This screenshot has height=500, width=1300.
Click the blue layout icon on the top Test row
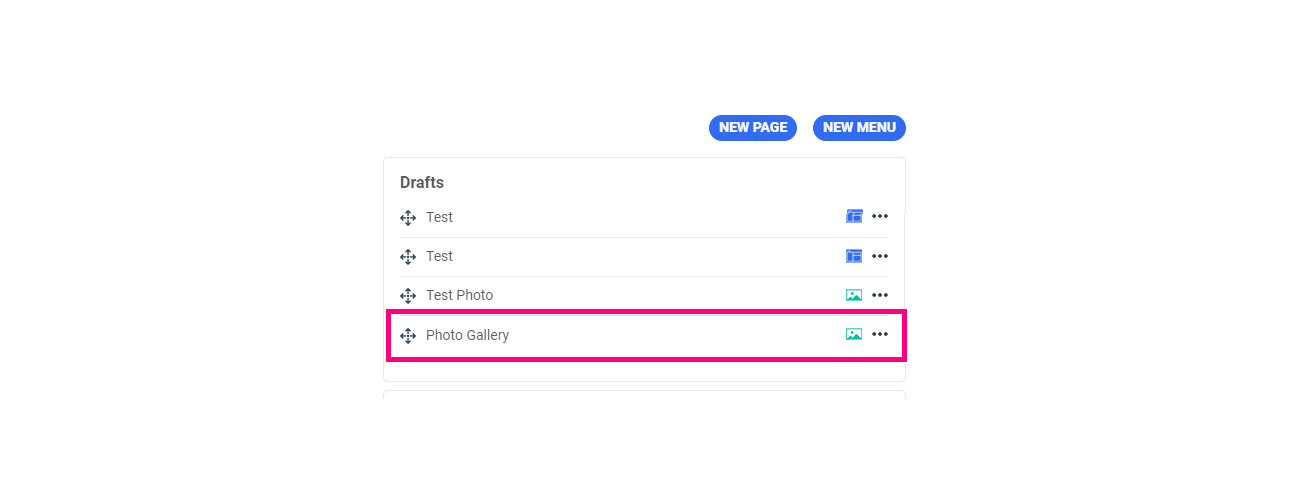[x=854, y=216]
